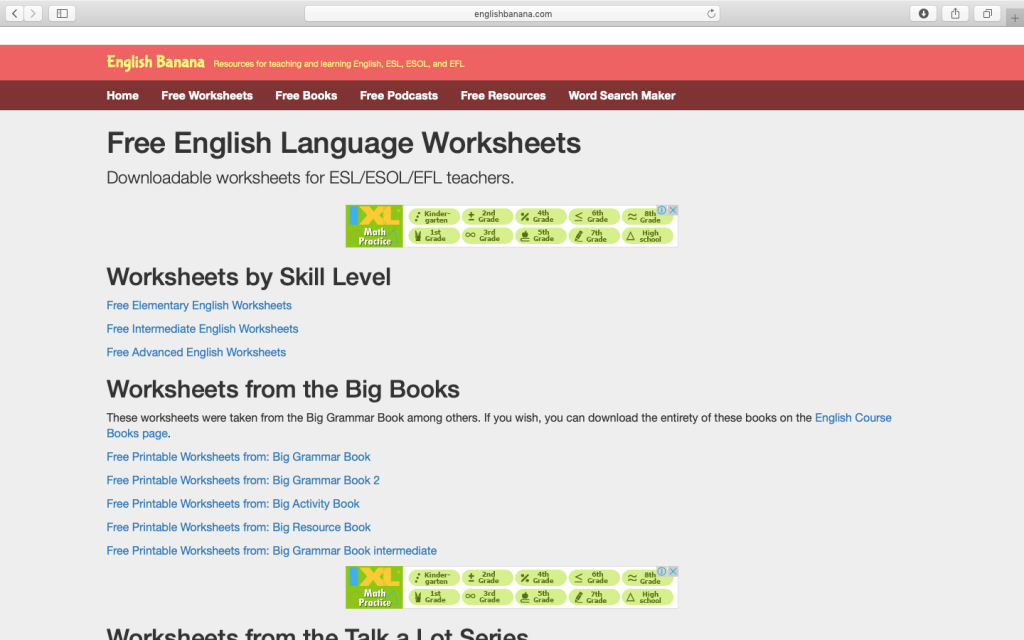Open Free Advanced English Worksheets link
Image resolution: width=1024 pixels, height=640 pixels.
click(196, 352)
